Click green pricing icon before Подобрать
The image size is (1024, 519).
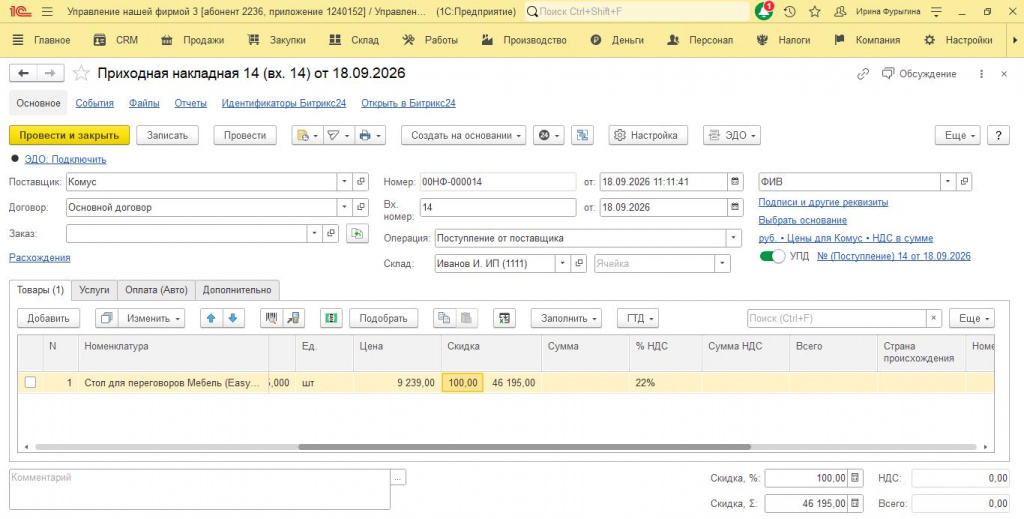point(331,318)
